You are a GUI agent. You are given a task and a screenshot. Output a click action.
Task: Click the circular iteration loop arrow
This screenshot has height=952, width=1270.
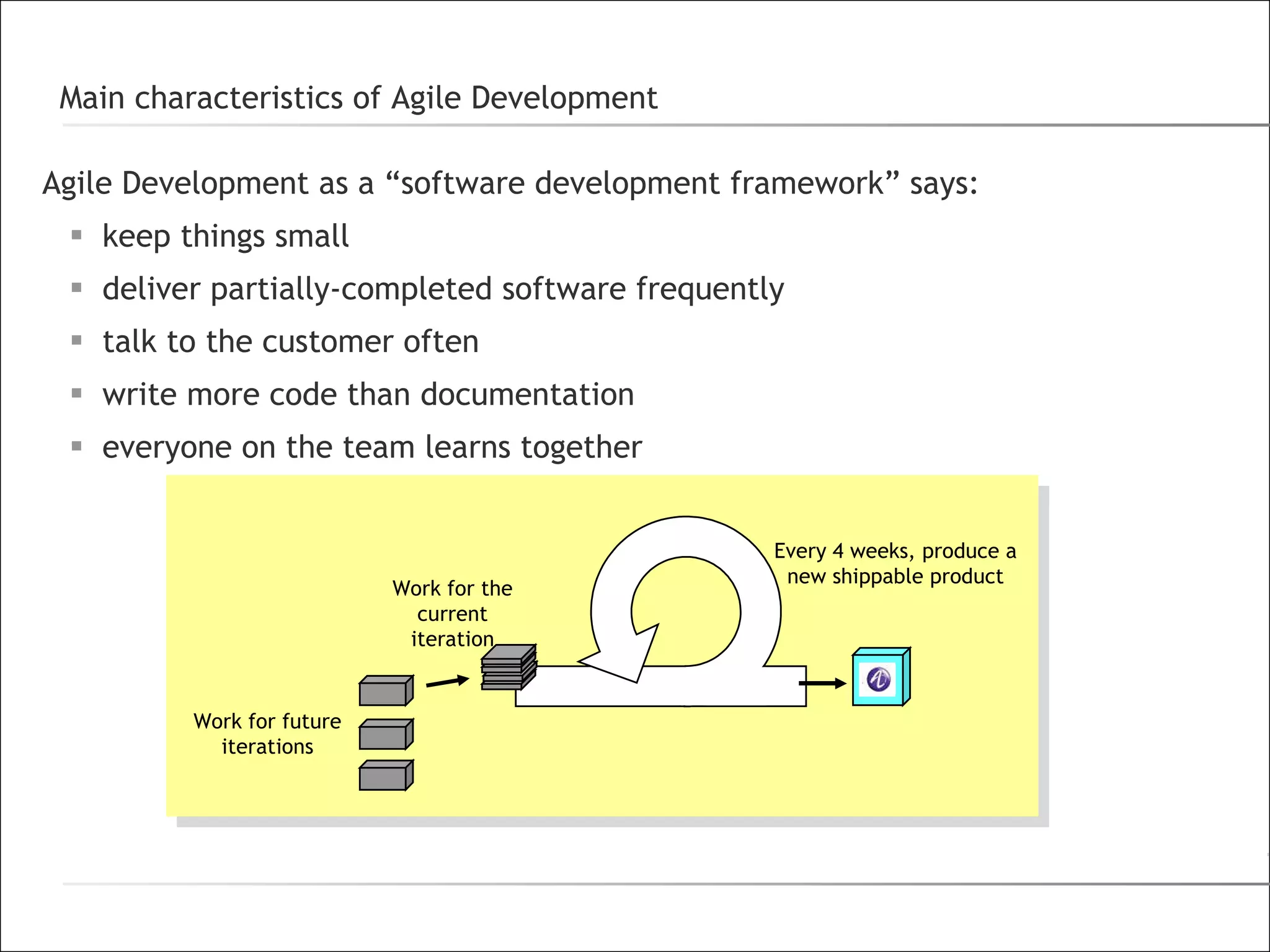686,537
